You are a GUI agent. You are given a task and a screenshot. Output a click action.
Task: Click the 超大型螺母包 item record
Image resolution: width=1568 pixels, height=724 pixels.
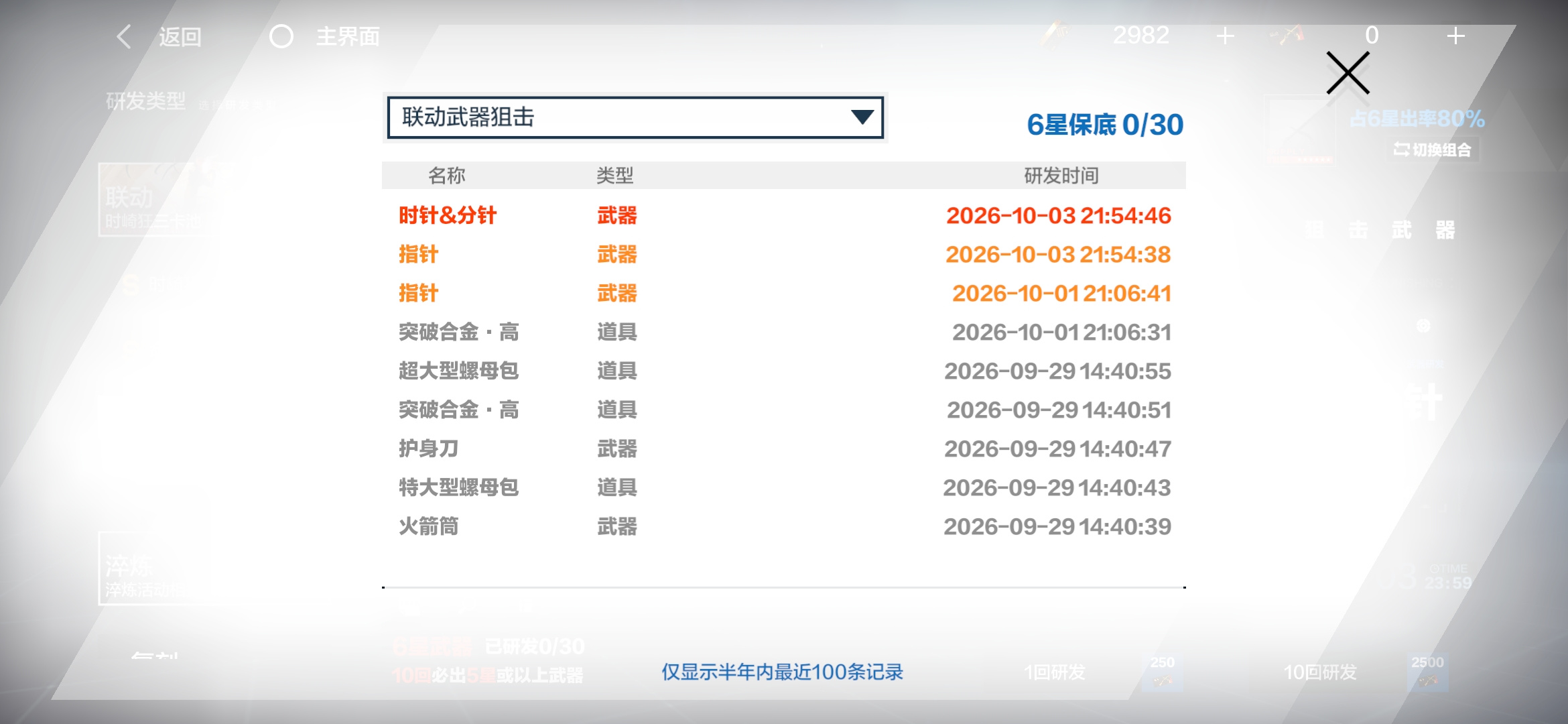[x=784, y=371]
